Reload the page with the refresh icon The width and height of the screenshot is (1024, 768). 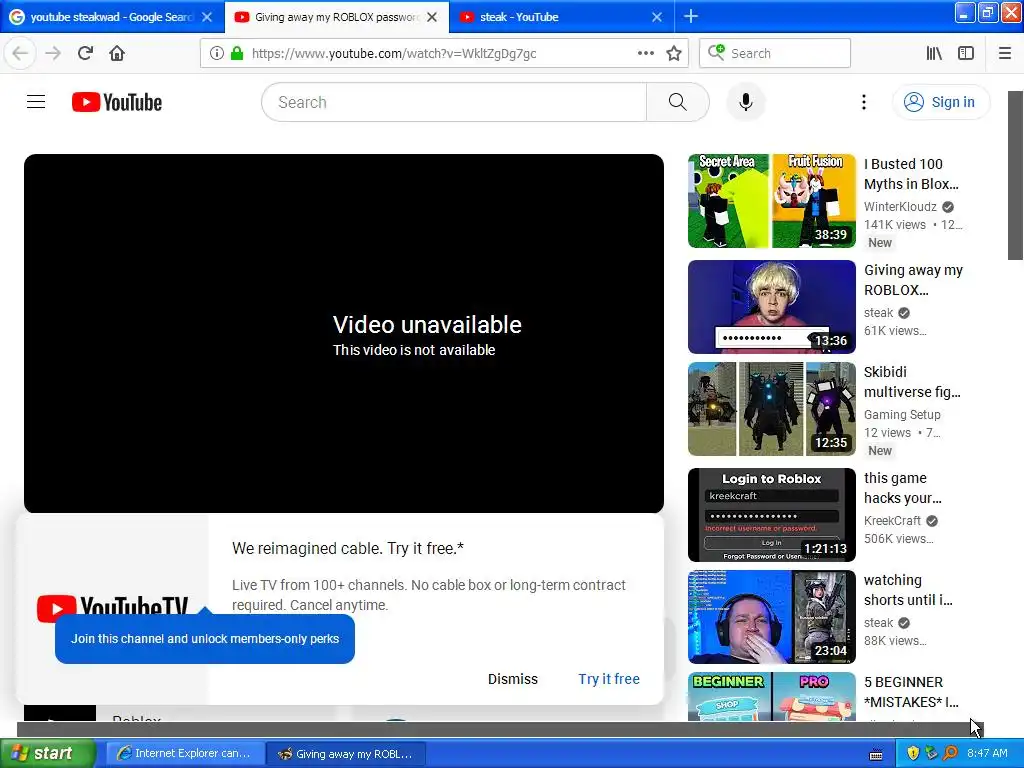pos(85,54)
